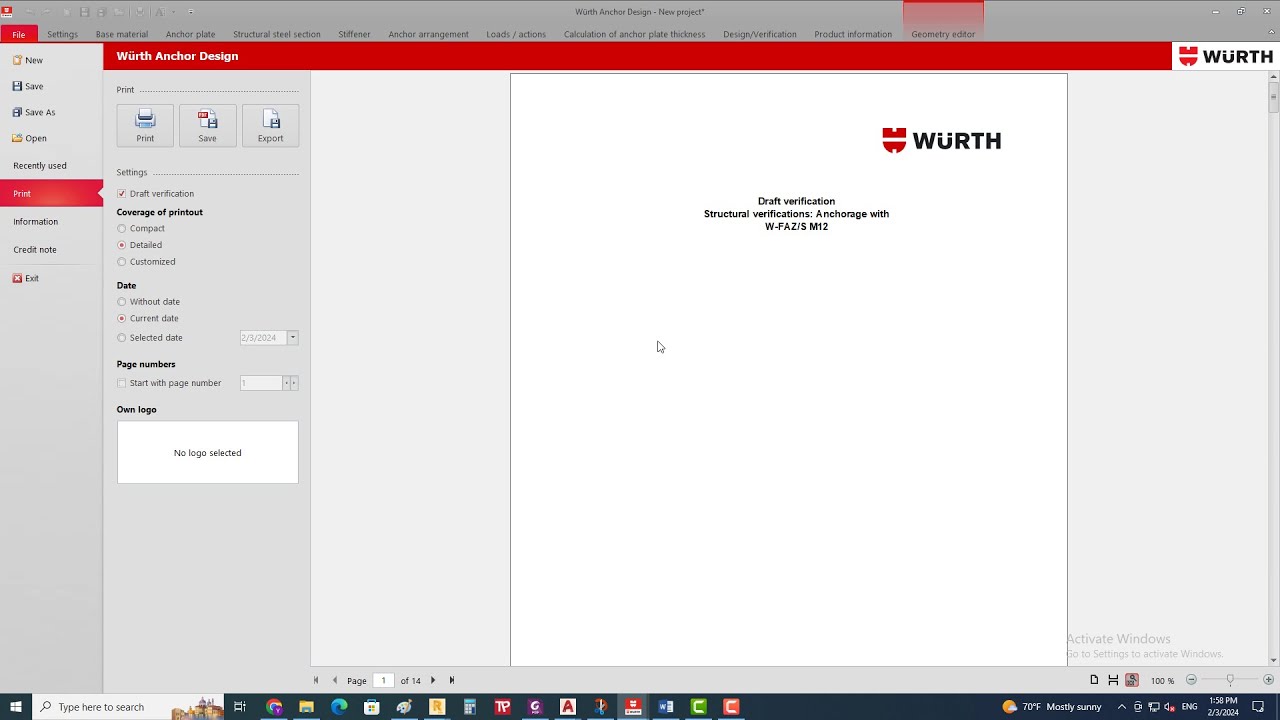This screenshot has width=1280, height=720.
Task: Open the Geometry editor tab
Action: point(943,34)
